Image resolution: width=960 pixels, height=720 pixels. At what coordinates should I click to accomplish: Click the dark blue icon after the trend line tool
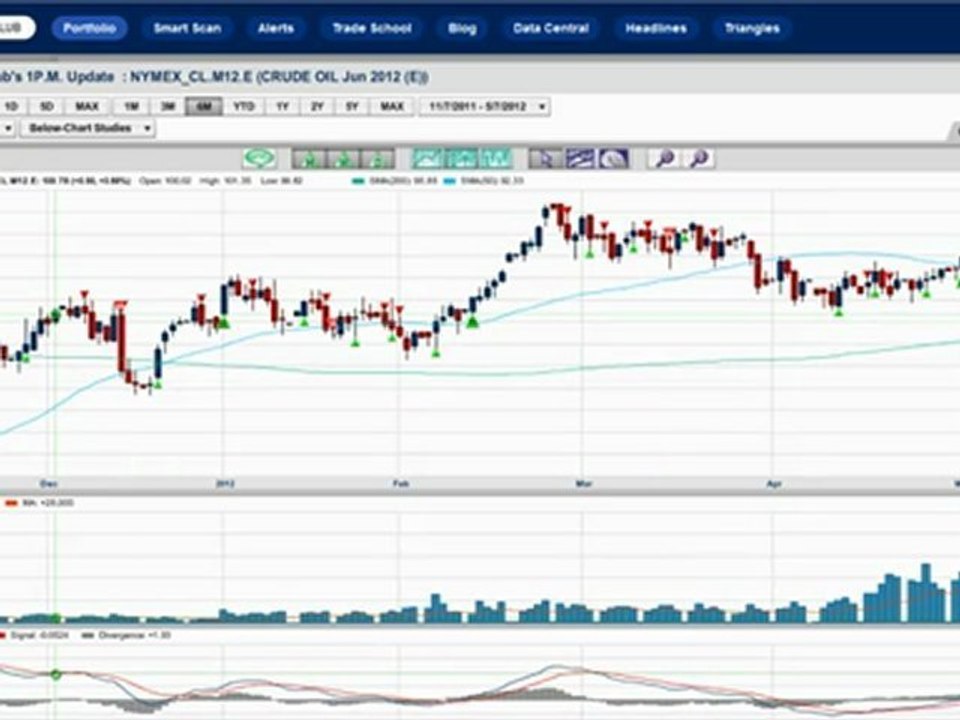click(613, 159)
